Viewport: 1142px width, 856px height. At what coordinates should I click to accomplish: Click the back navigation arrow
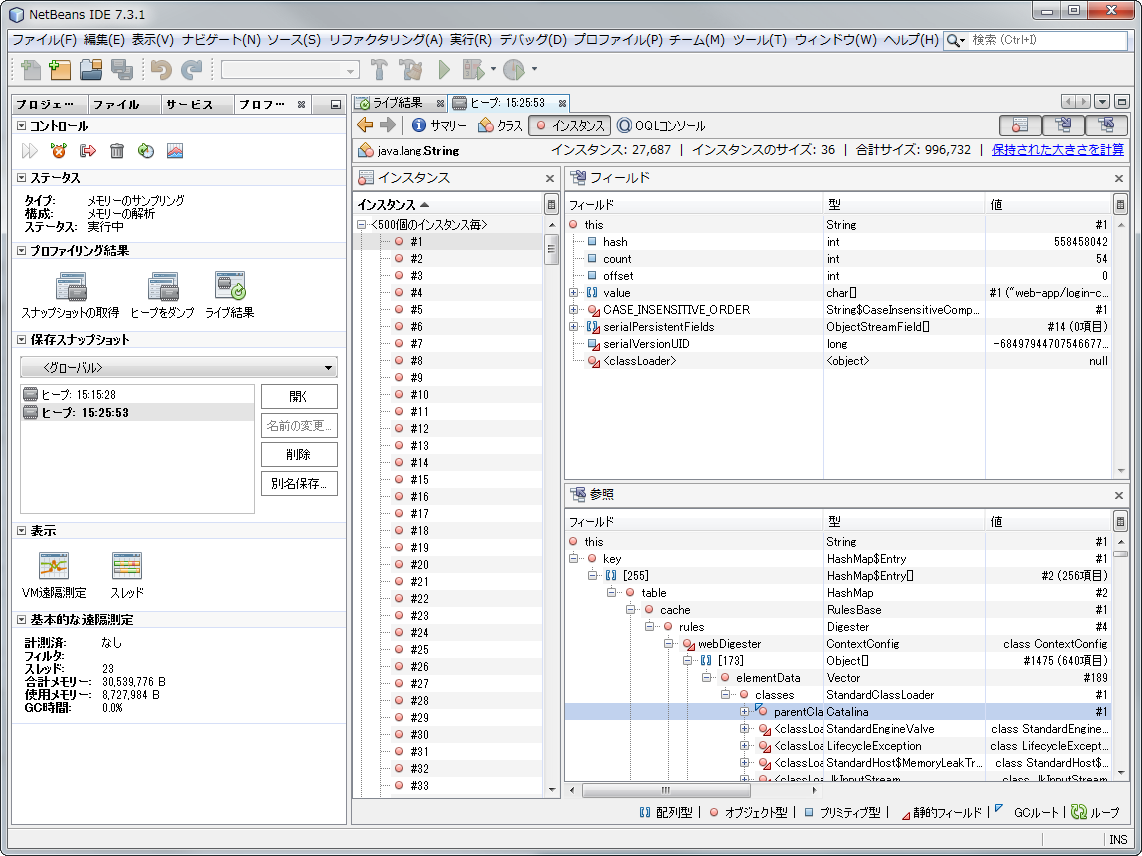pos(366,125)
